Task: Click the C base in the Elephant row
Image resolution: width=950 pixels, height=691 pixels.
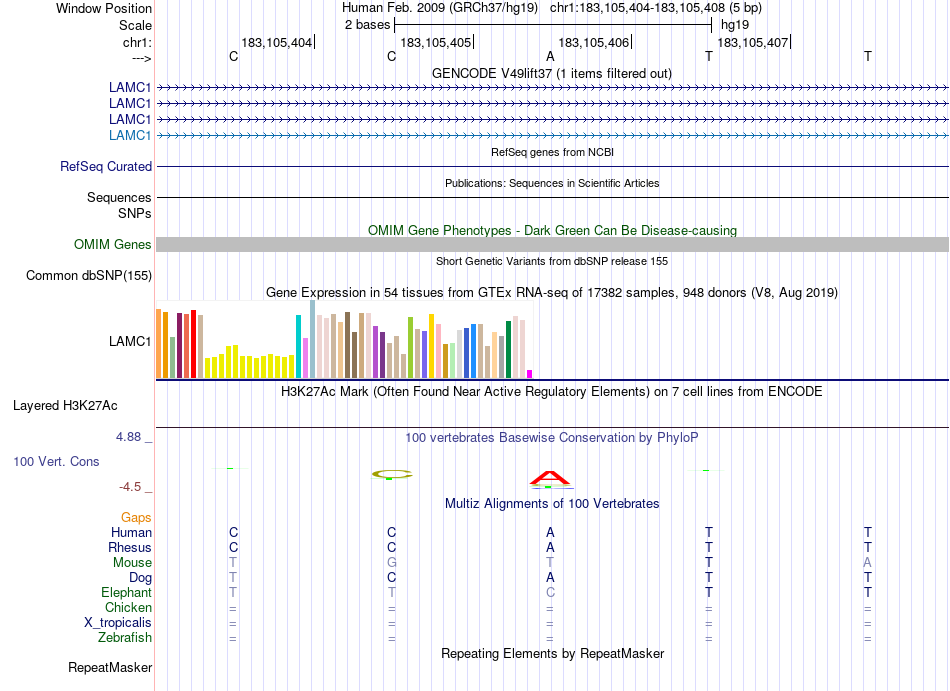Action: (550, 592)
